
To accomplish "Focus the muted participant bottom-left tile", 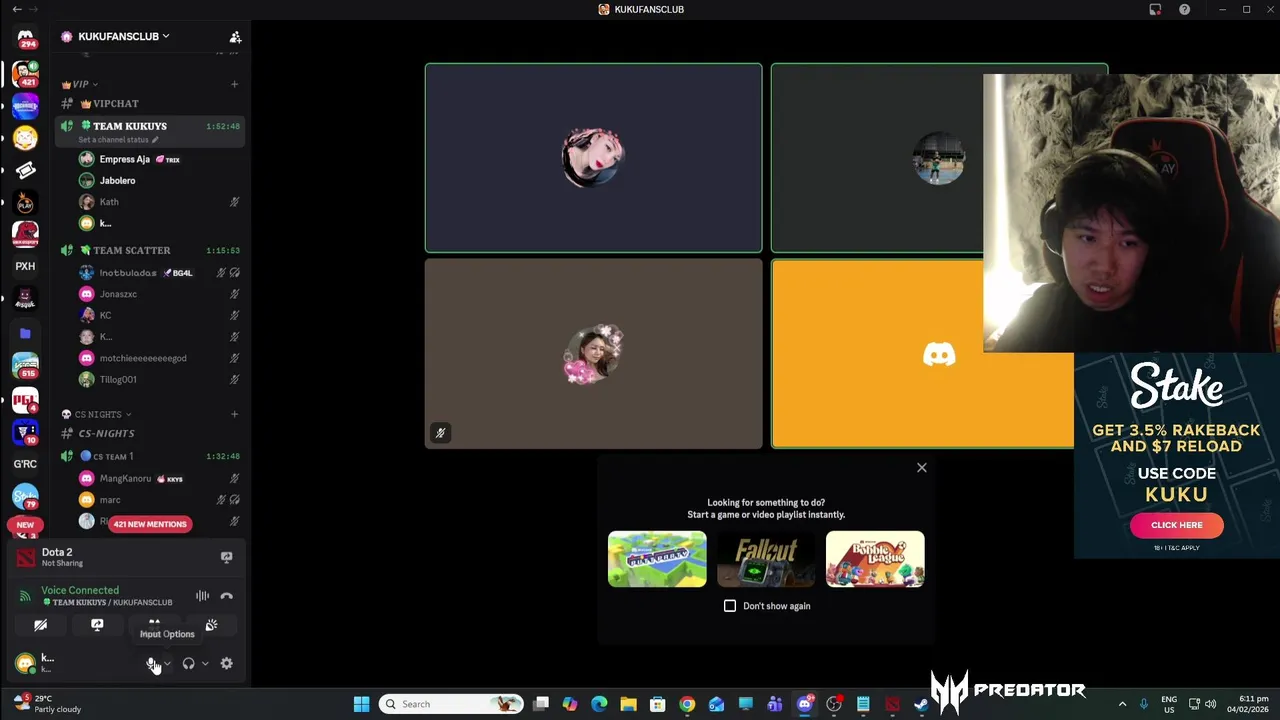I will click(x=593, y=354).
